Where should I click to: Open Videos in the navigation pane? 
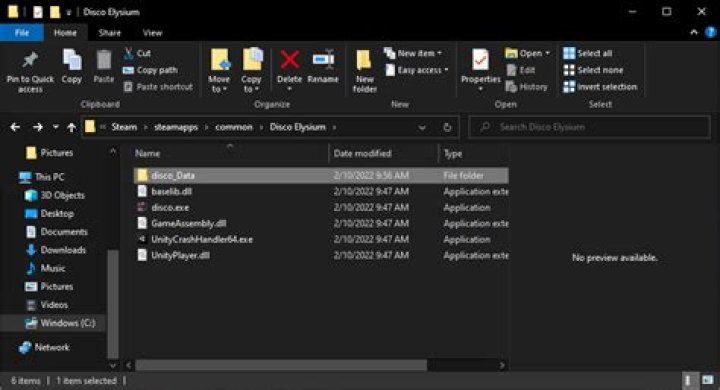[46, 305]
